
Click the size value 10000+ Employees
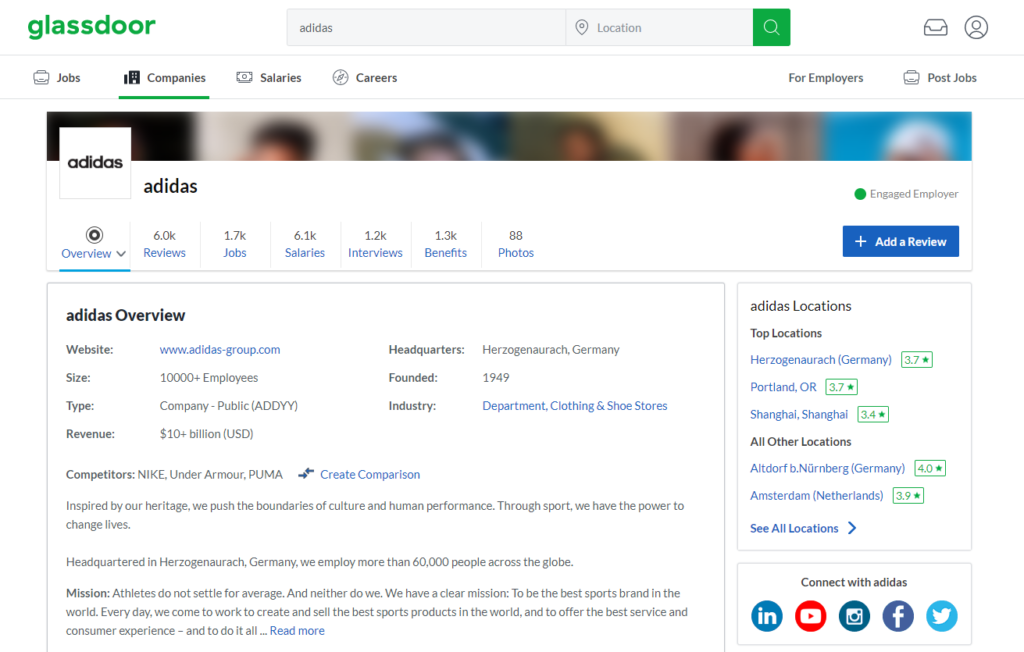209,378
